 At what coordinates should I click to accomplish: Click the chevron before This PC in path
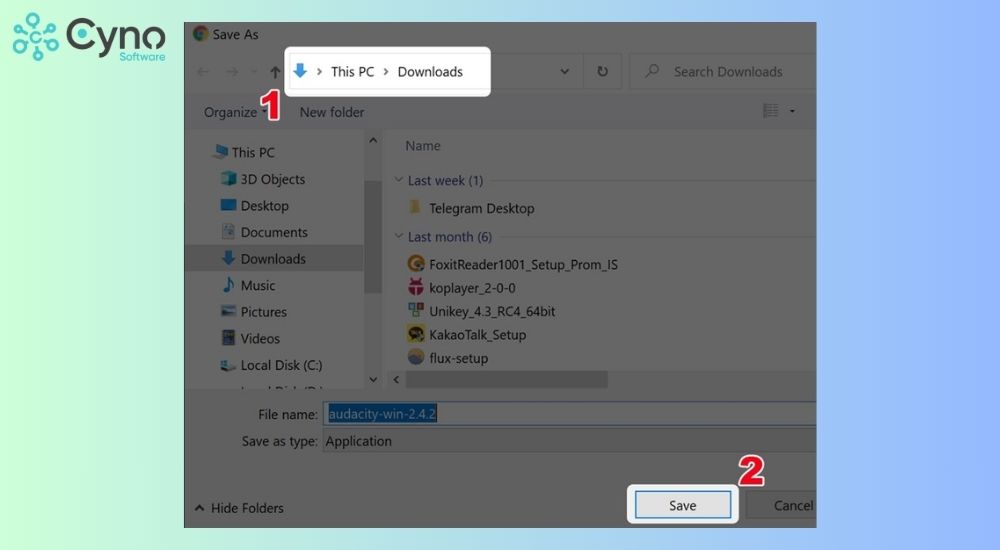point(319,71)
